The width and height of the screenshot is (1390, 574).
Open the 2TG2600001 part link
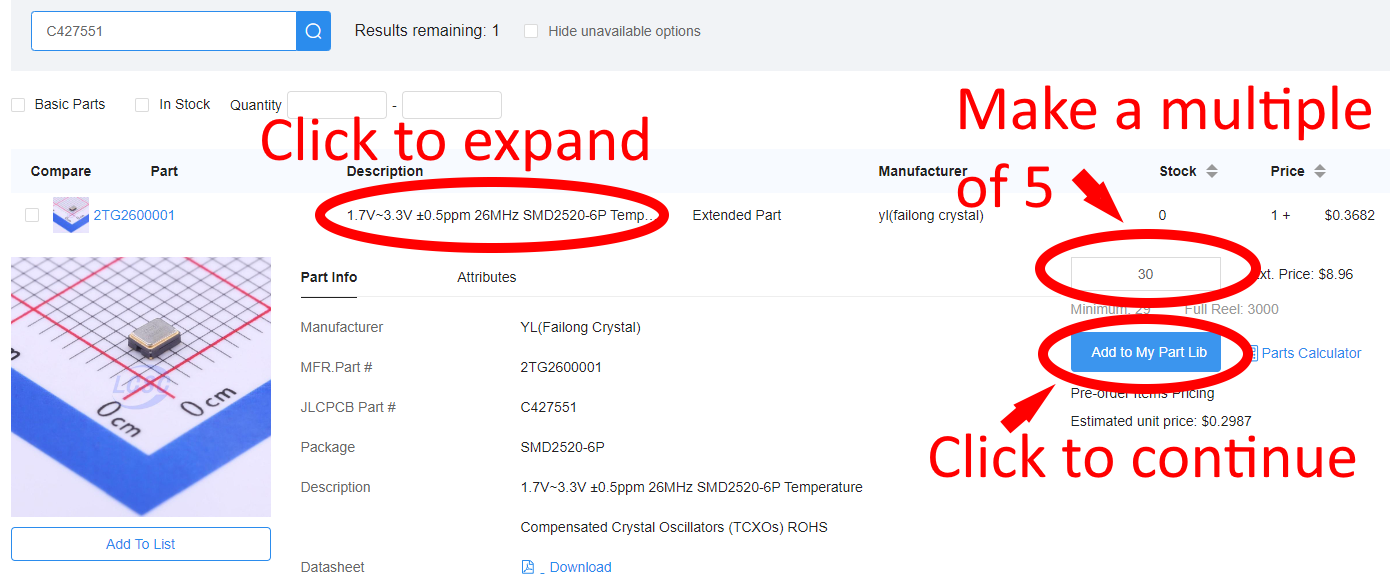click(134, 215)
